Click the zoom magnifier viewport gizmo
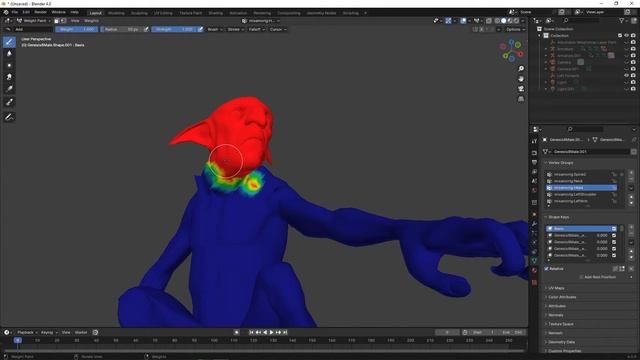The height and width of the screenshot is (360, 640). (x=521, y=69)
